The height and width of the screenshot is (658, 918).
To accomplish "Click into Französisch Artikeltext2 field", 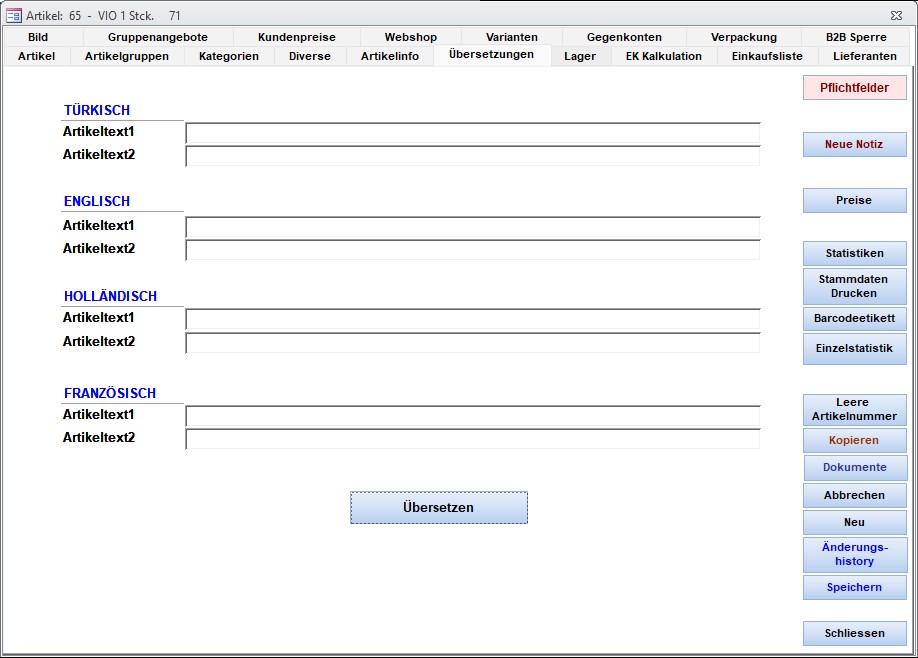I will coord(472,439).
